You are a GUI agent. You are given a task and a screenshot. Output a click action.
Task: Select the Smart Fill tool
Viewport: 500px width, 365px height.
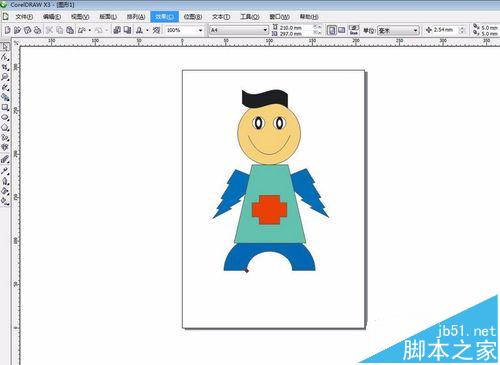coord(5,97)
